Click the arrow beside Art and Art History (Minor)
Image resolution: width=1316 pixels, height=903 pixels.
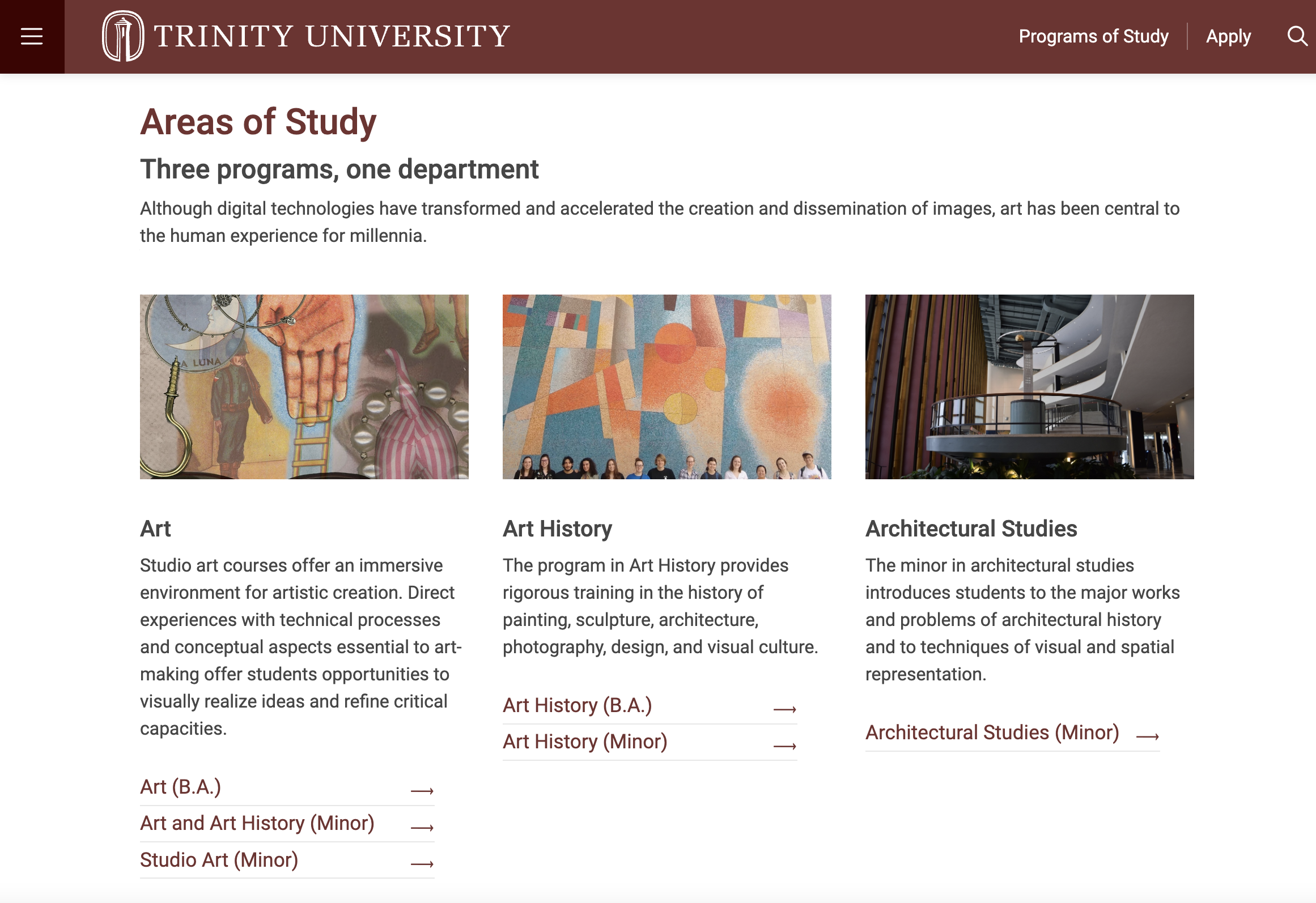click(x=422, y=827)
